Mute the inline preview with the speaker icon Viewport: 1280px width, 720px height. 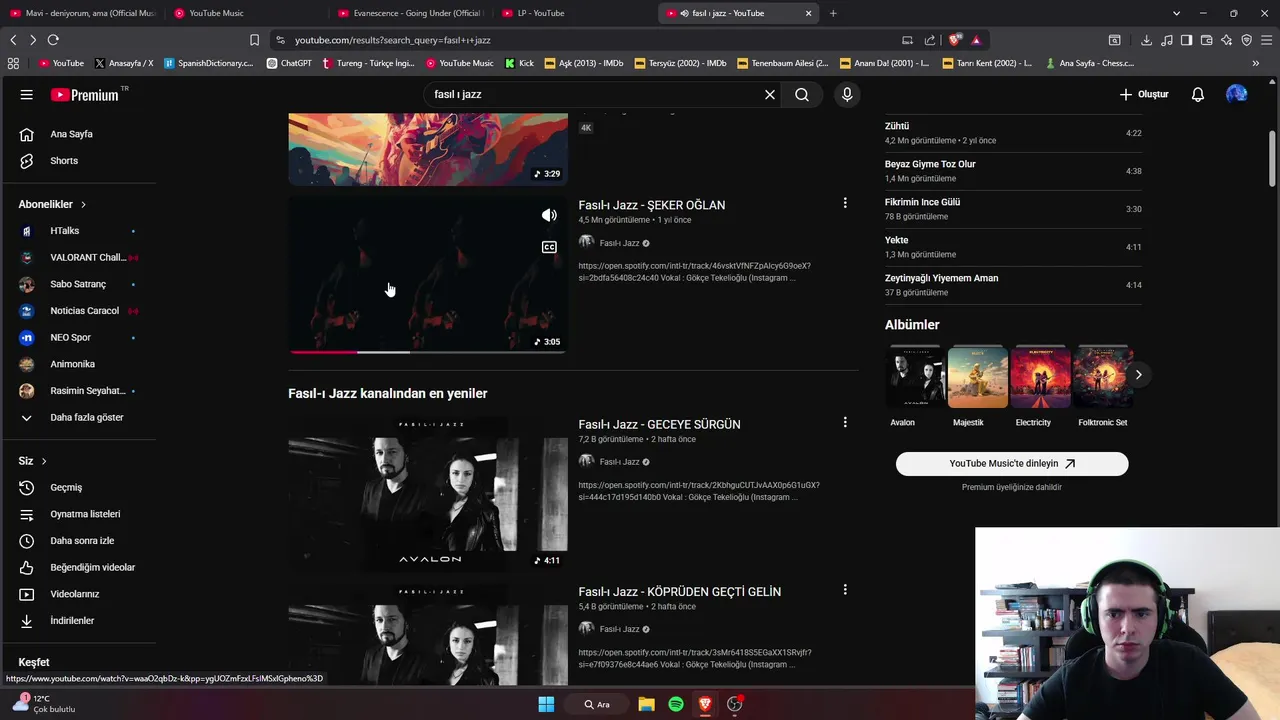[x=549, y=215]
